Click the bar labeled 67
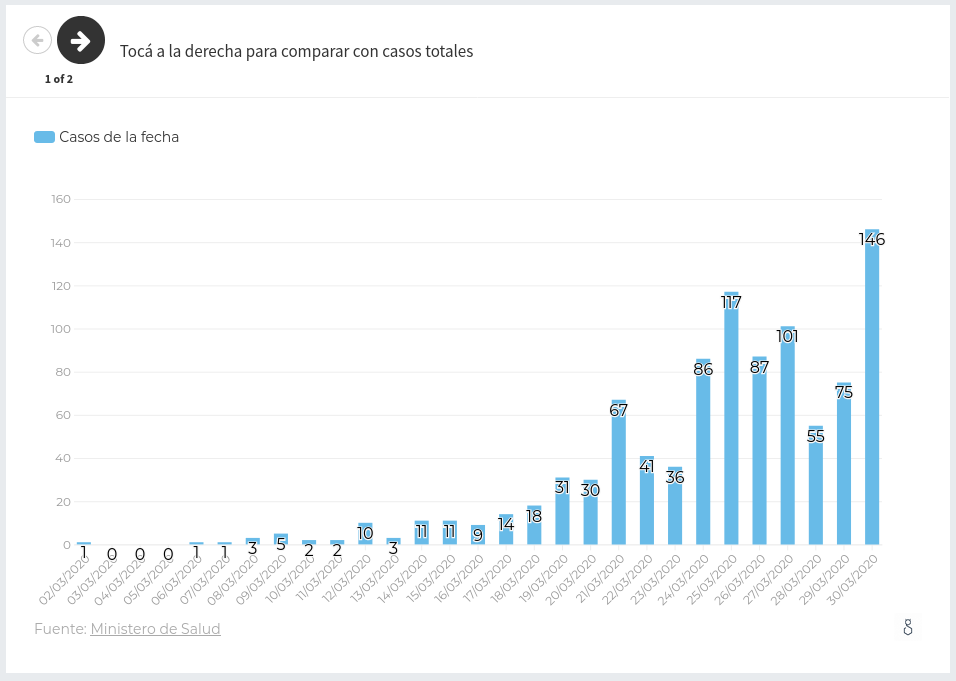This screenshot has width=956, height=681. pos(618,472)
